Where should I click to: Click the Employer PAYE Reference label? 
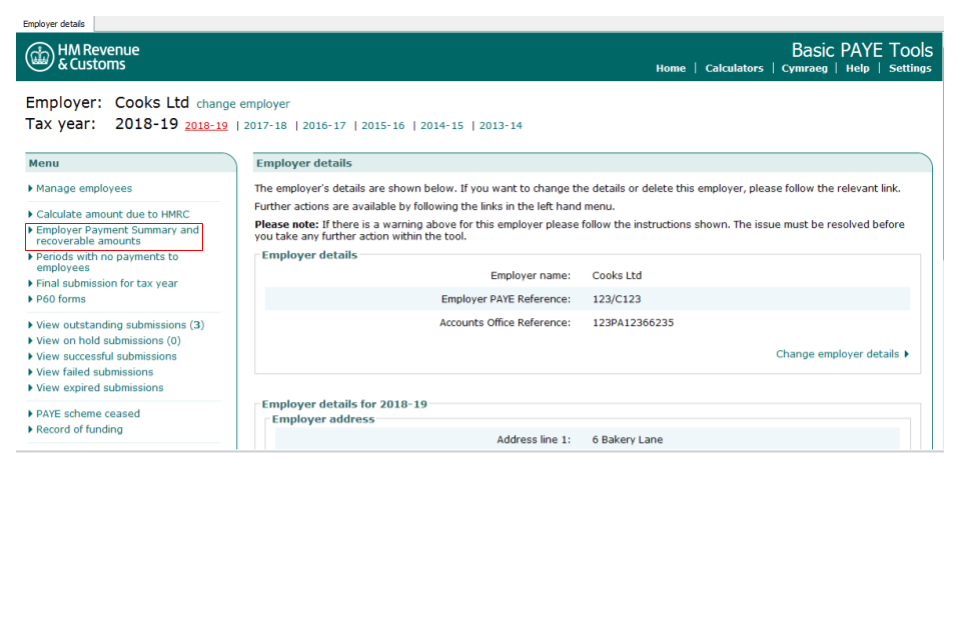[506, 299]
